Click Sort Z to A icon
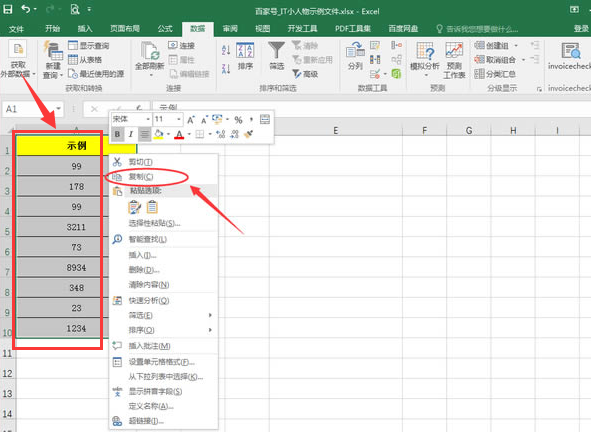591x432 pixels. point(226,69)
